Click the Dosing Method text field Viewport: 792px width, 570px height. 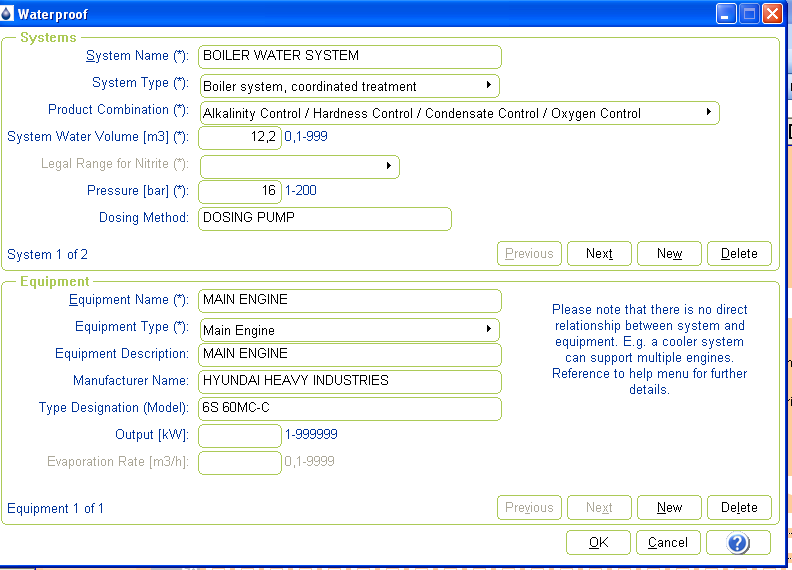tap(325, 218)
